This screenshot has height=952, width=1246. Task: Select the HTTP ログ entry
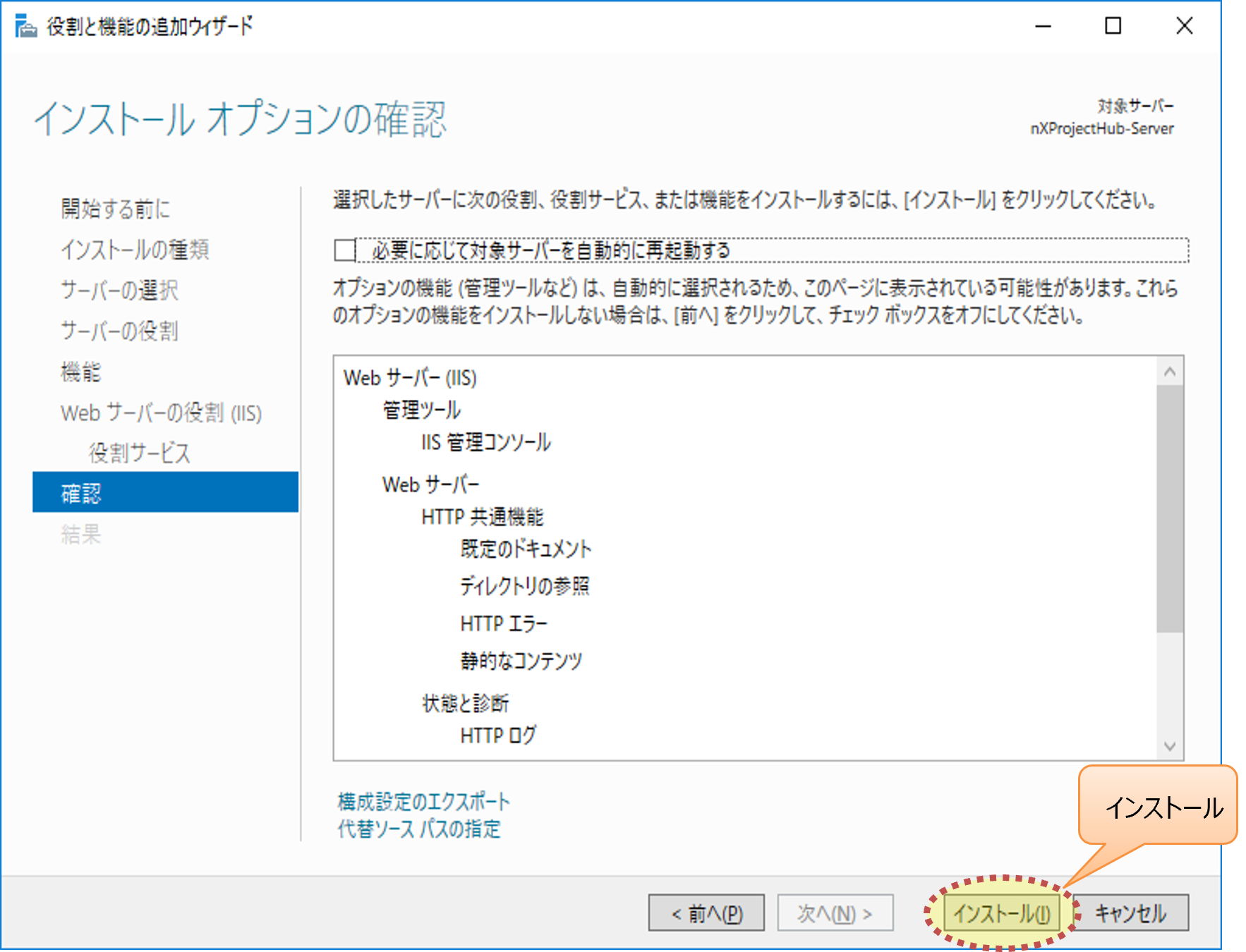point(498,736)
